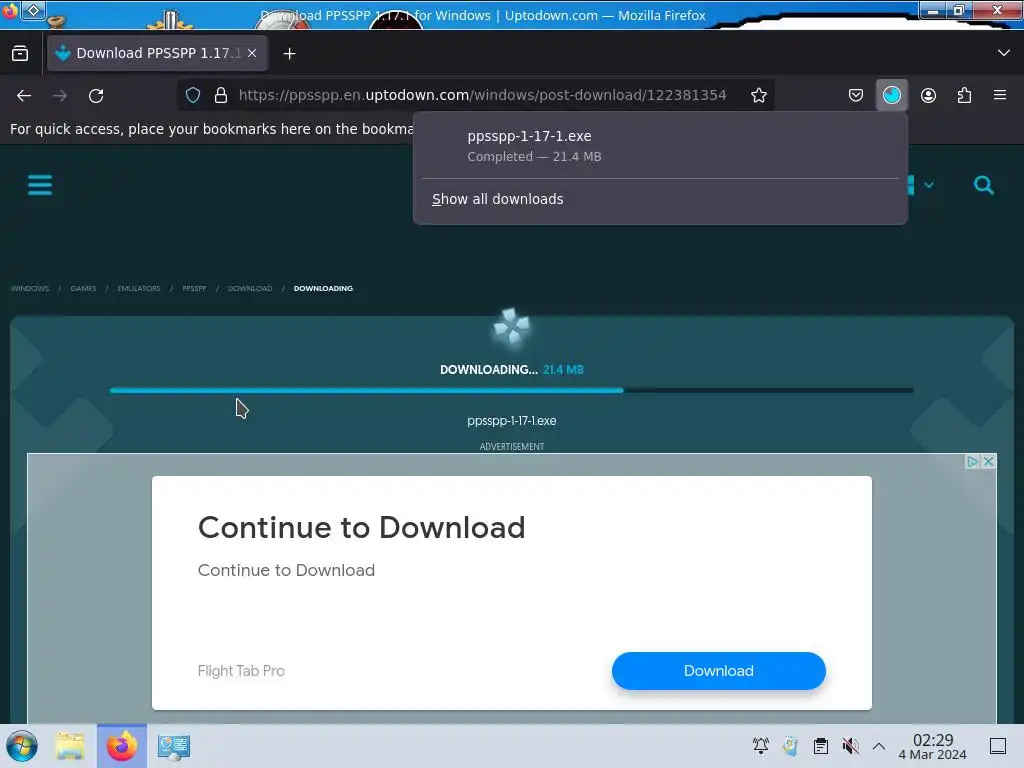
Task: Expand hidden system tray icons
Action: pos(879,746)
